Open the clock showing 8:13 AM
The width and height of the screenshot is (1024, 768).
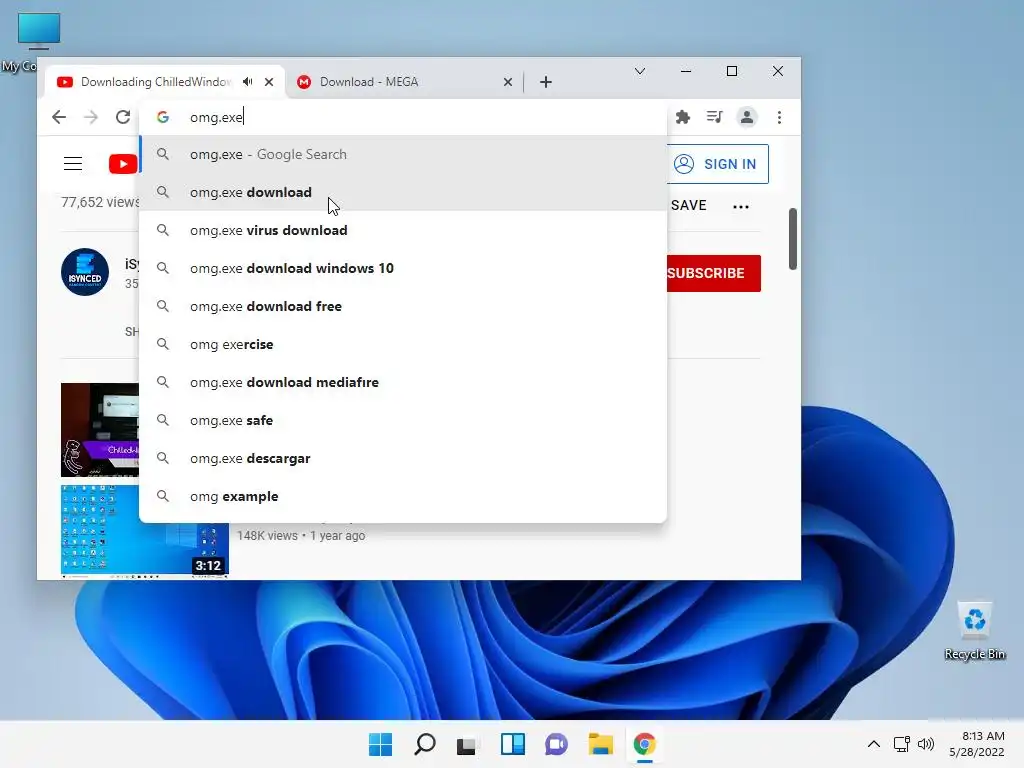coord(977,744)
